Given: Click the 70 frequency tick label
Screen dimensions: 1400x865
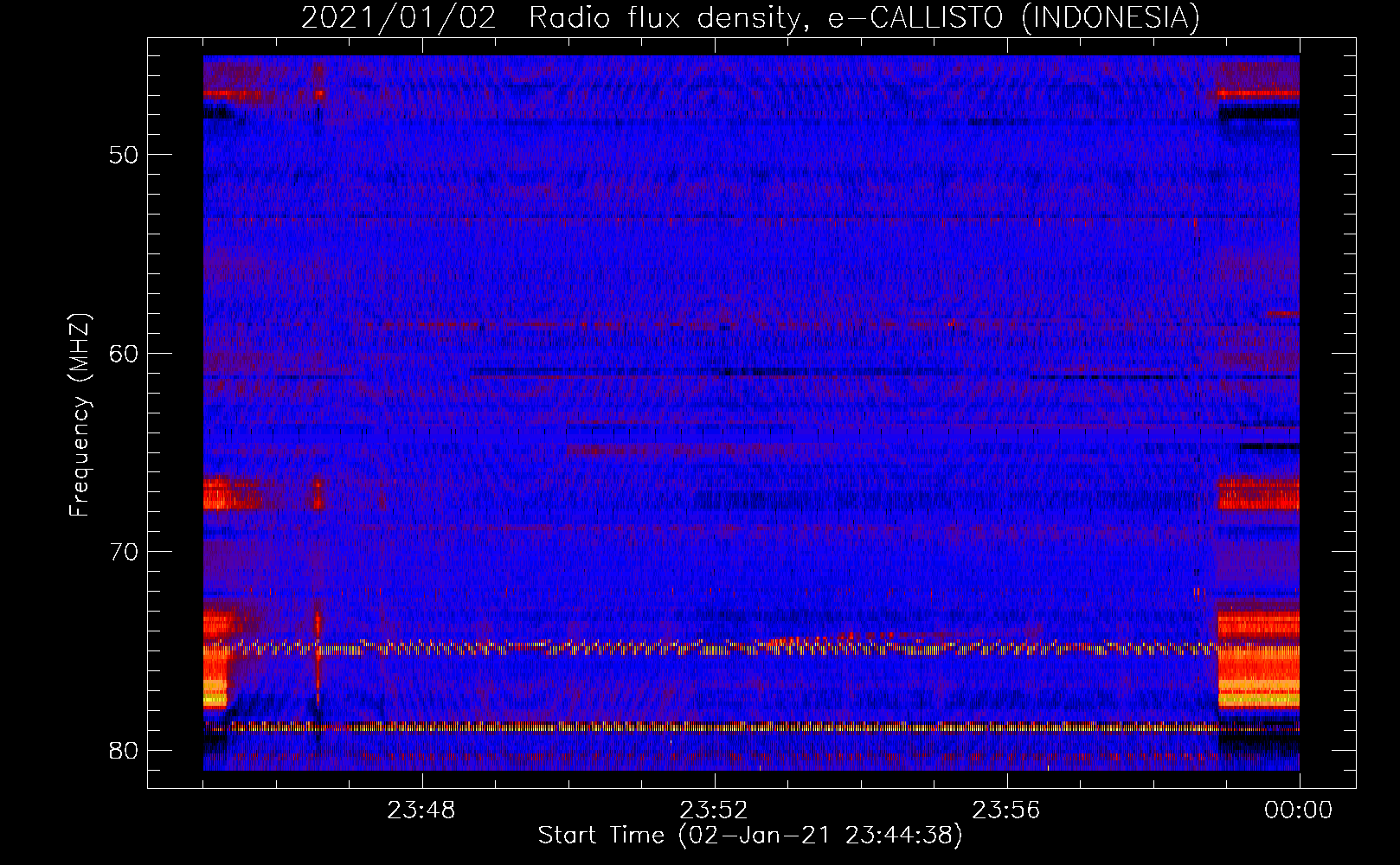Looking at the screenshot, I should (125, 552).
